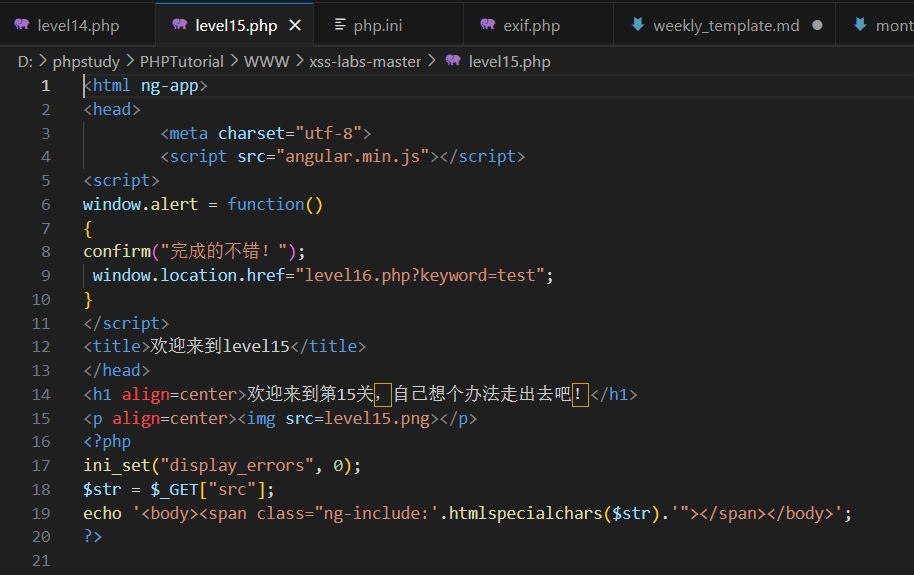
Task: Click the "</head>" tag on line 13
Action: pyautogui.click(x=117, y=371)
